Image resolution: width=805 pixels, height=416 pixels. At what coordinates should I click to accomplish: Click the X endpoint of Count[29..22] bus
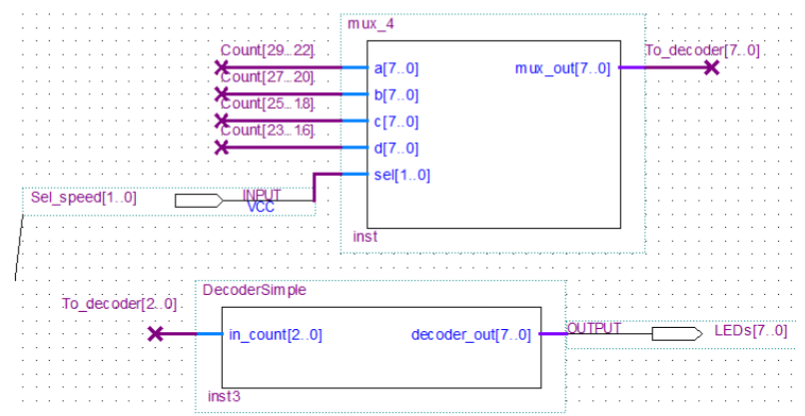tap(221, 67)
